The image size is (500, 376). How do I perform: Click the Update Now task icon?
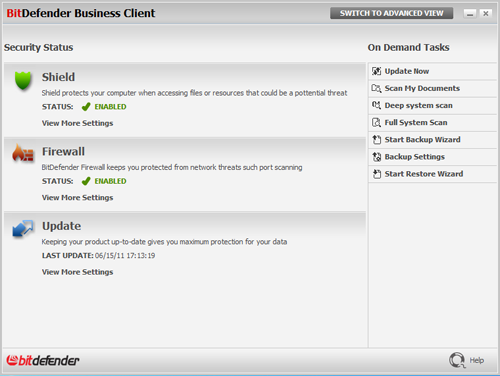click(376, 71)
